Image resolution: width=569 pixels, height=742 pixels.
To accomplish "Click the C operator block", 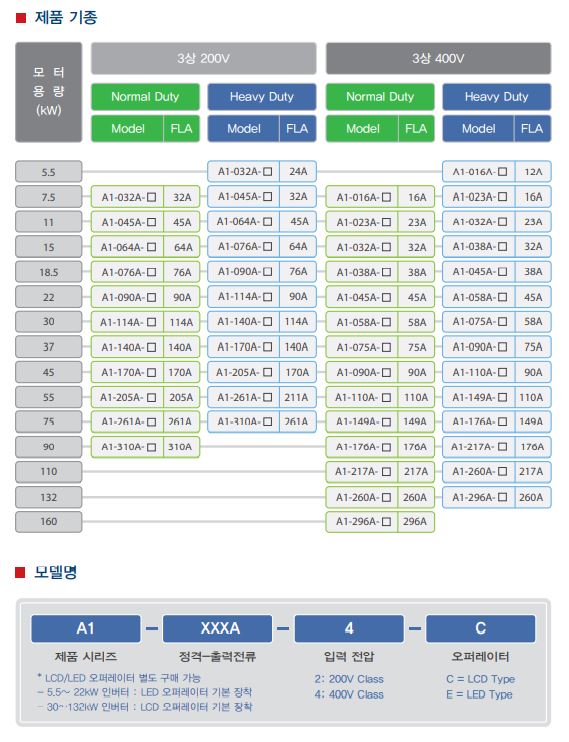I will pos(480,628).
